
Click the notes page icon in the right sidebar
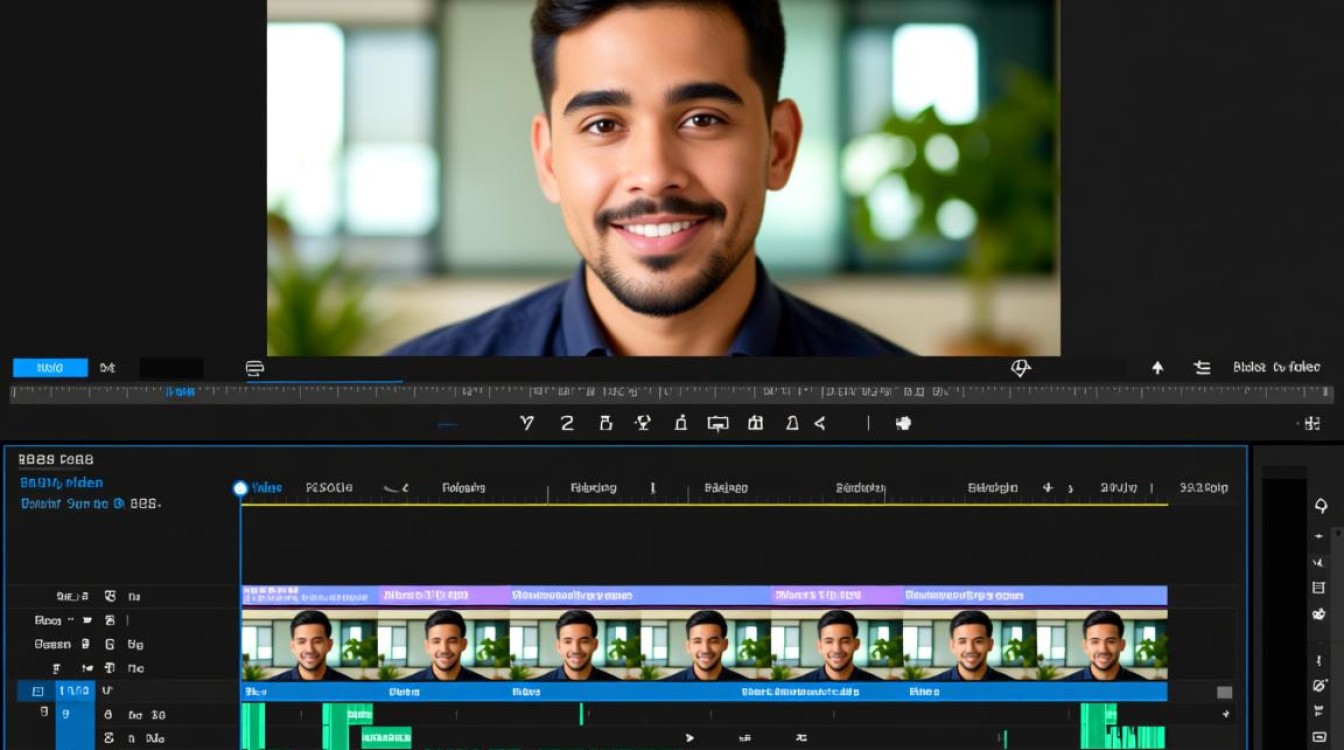(1319, 588)
